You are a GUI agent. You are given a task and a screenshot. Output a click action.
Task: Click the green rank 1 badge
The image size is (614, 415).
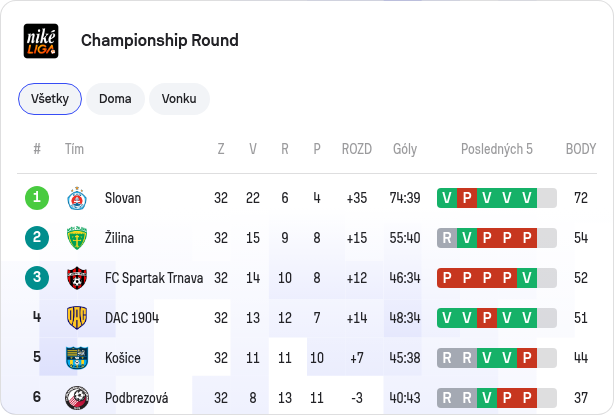pyautogui.click(x=37, y=198)
